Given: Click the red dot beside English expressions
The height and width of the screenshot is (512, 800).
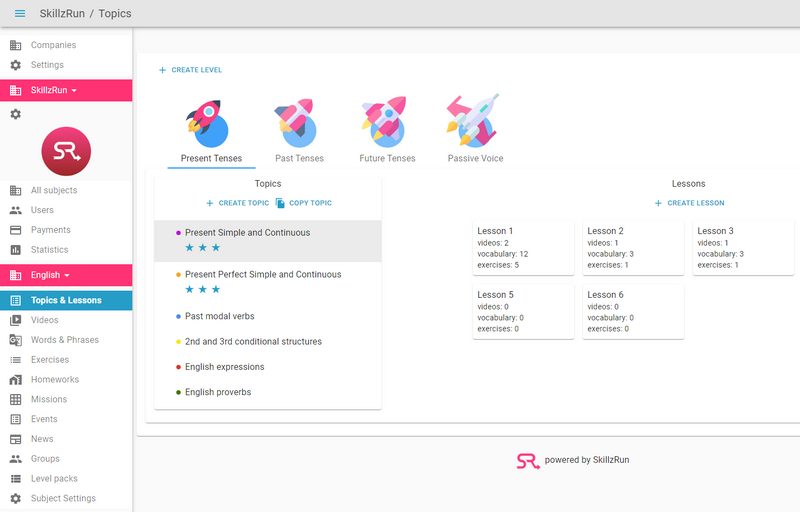Looking at the screenshot, I should (x=178, y=367).
